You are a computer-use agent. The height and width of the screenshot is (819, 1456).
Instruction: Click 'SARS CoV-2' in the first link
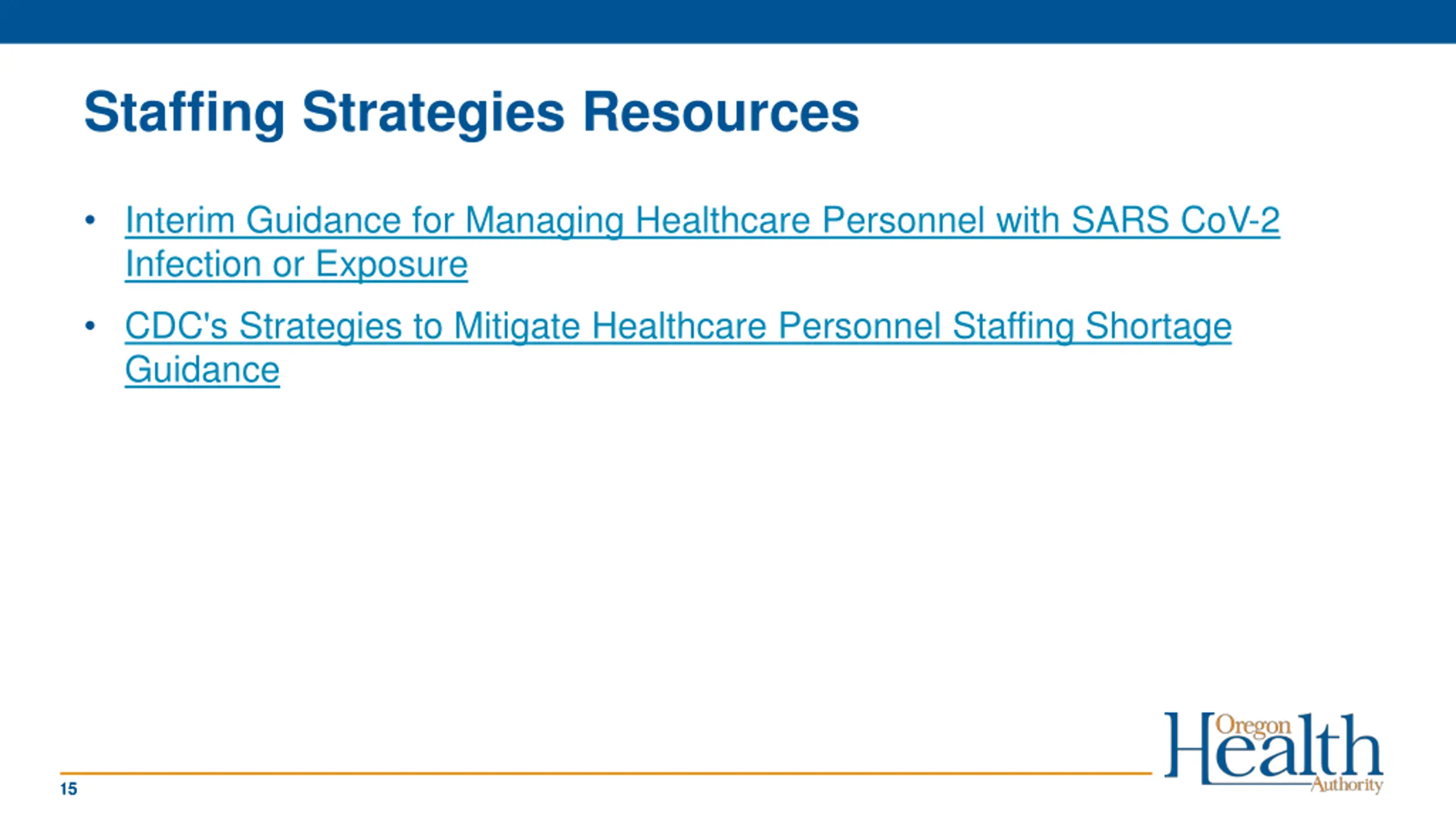point(1175,220)
